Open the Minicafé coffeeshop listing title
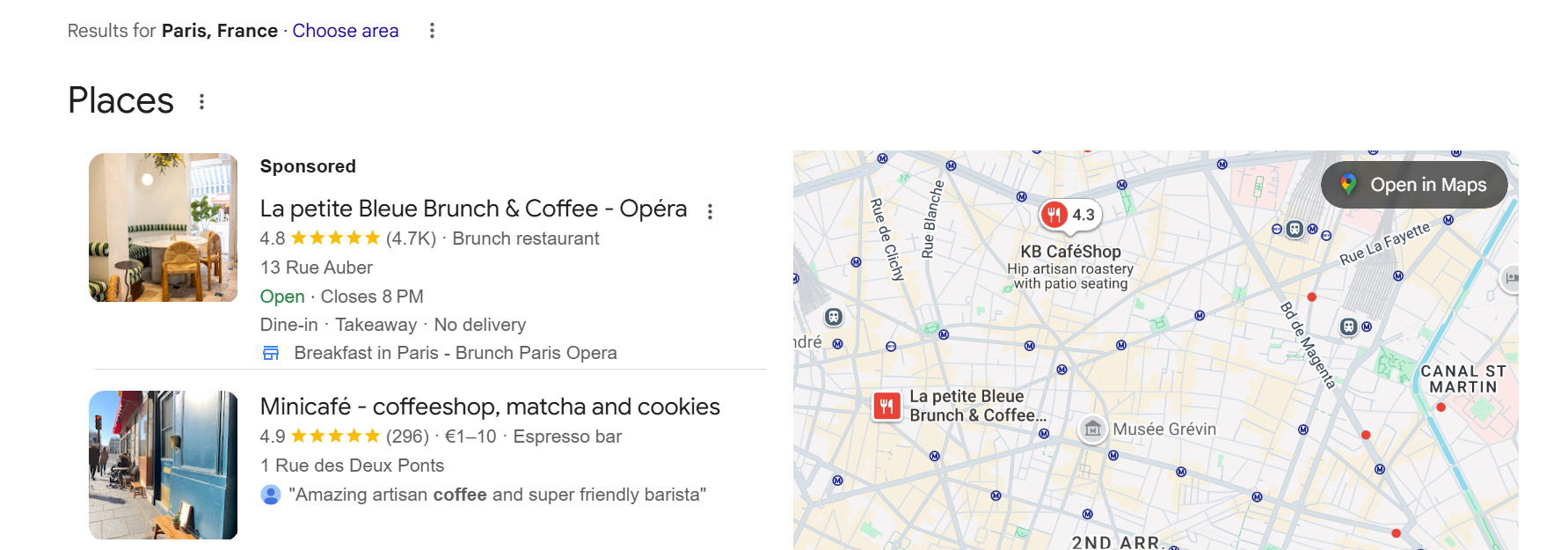Screen dimensions: 1568x550 (490, 407)
